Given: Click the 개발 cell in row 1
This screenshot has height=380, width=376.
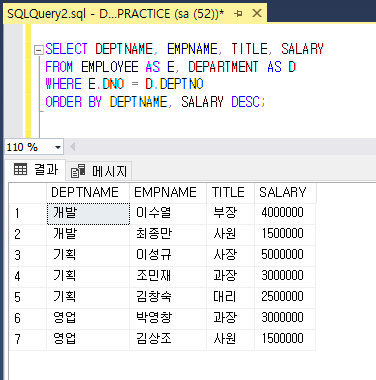Looking at the screenshot, I should point(88,214).
